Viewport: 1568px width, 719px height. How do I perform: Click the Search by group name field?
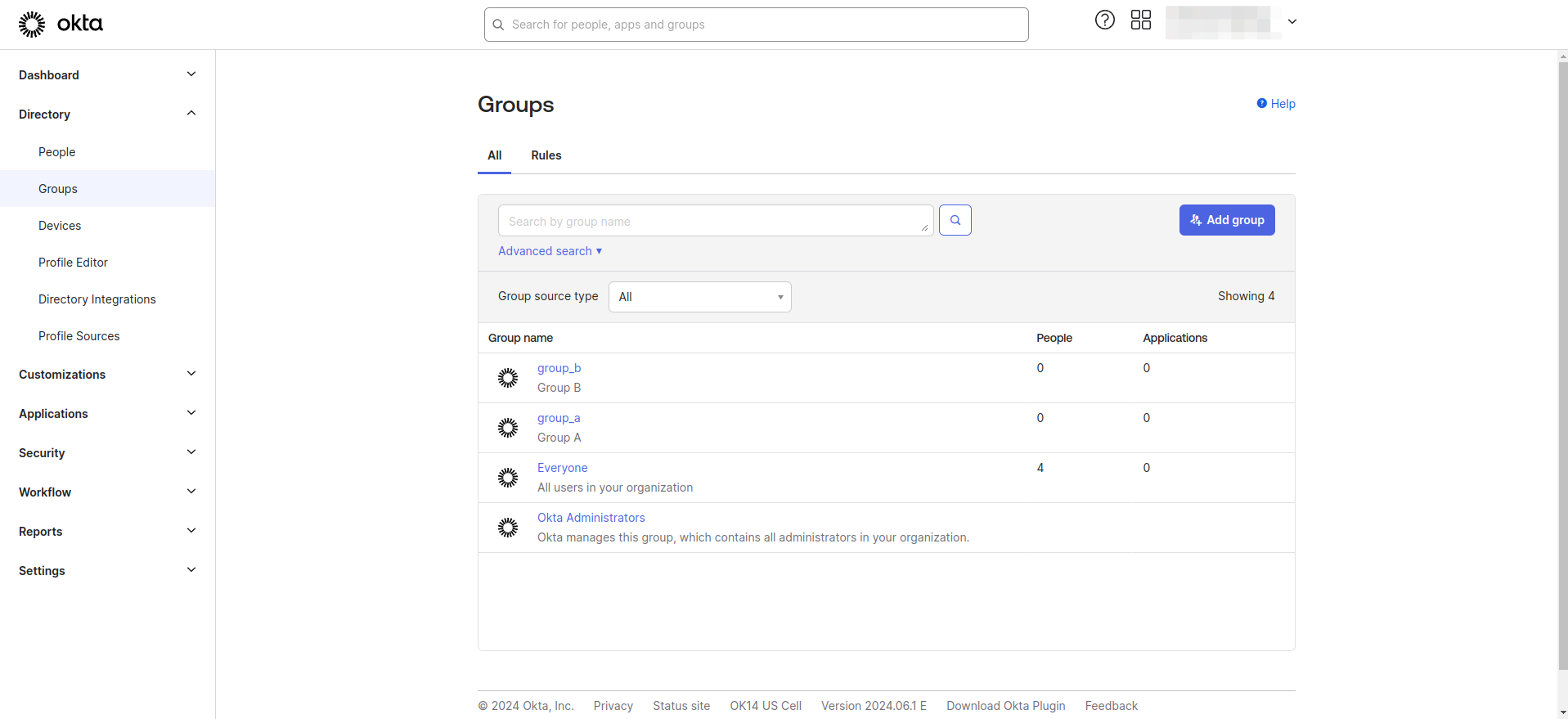pyautogui.click(x=716, y=221)
